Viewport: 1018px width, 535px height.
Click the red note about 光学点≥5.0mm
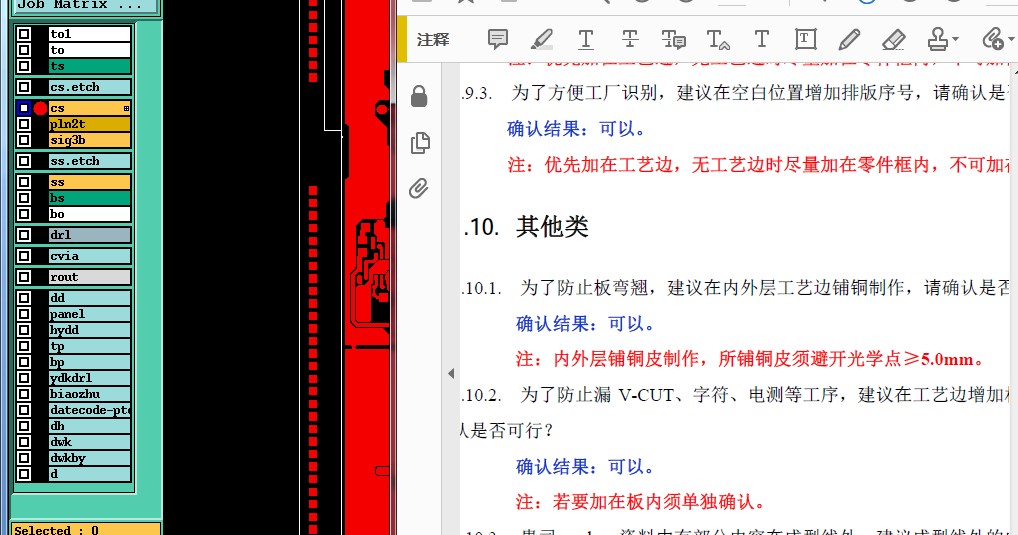pos(751,359)
